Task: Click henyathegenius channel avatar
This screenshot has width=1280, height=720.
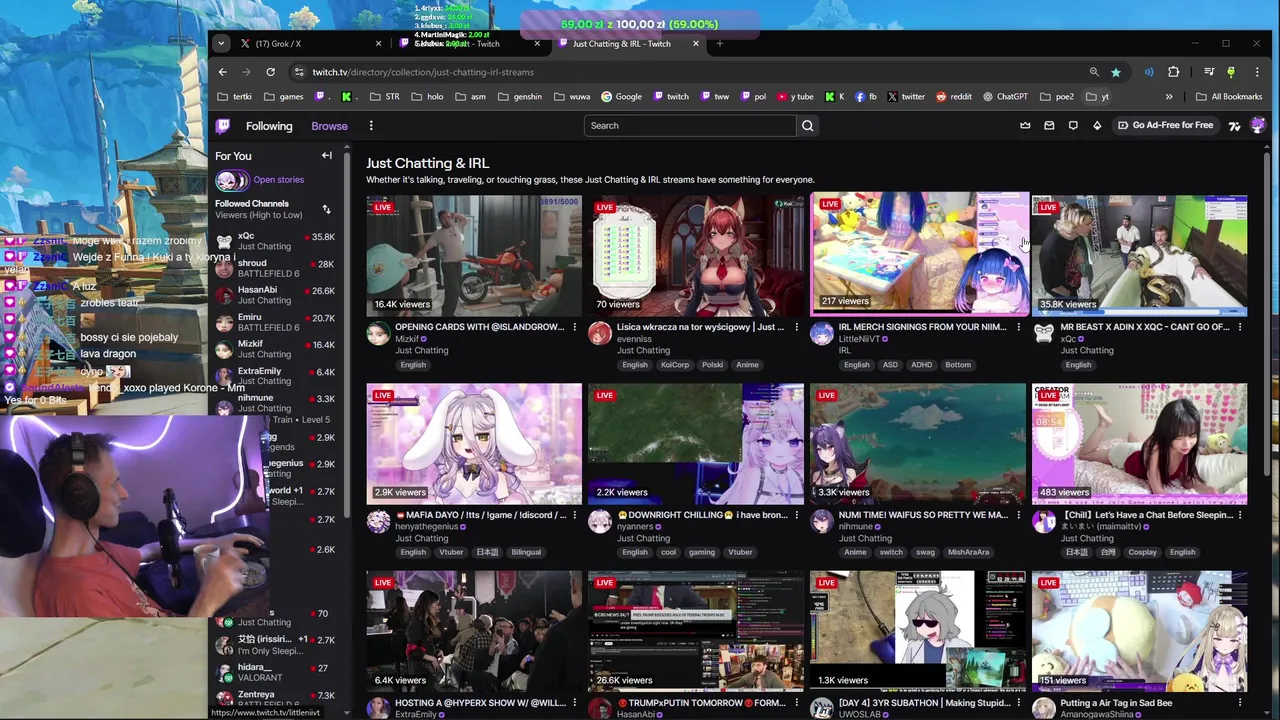Action: coord(378,521)
